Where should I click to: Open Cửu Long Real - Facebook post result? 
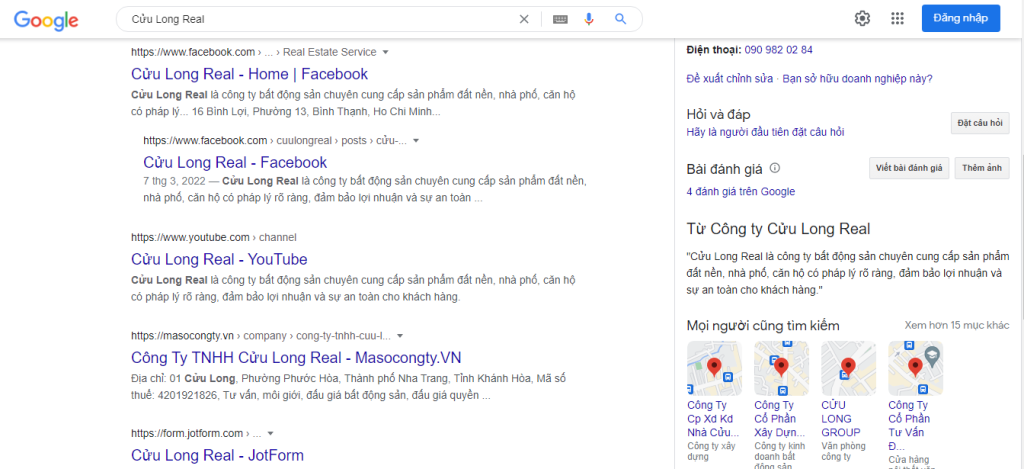[x=235, y=162]
